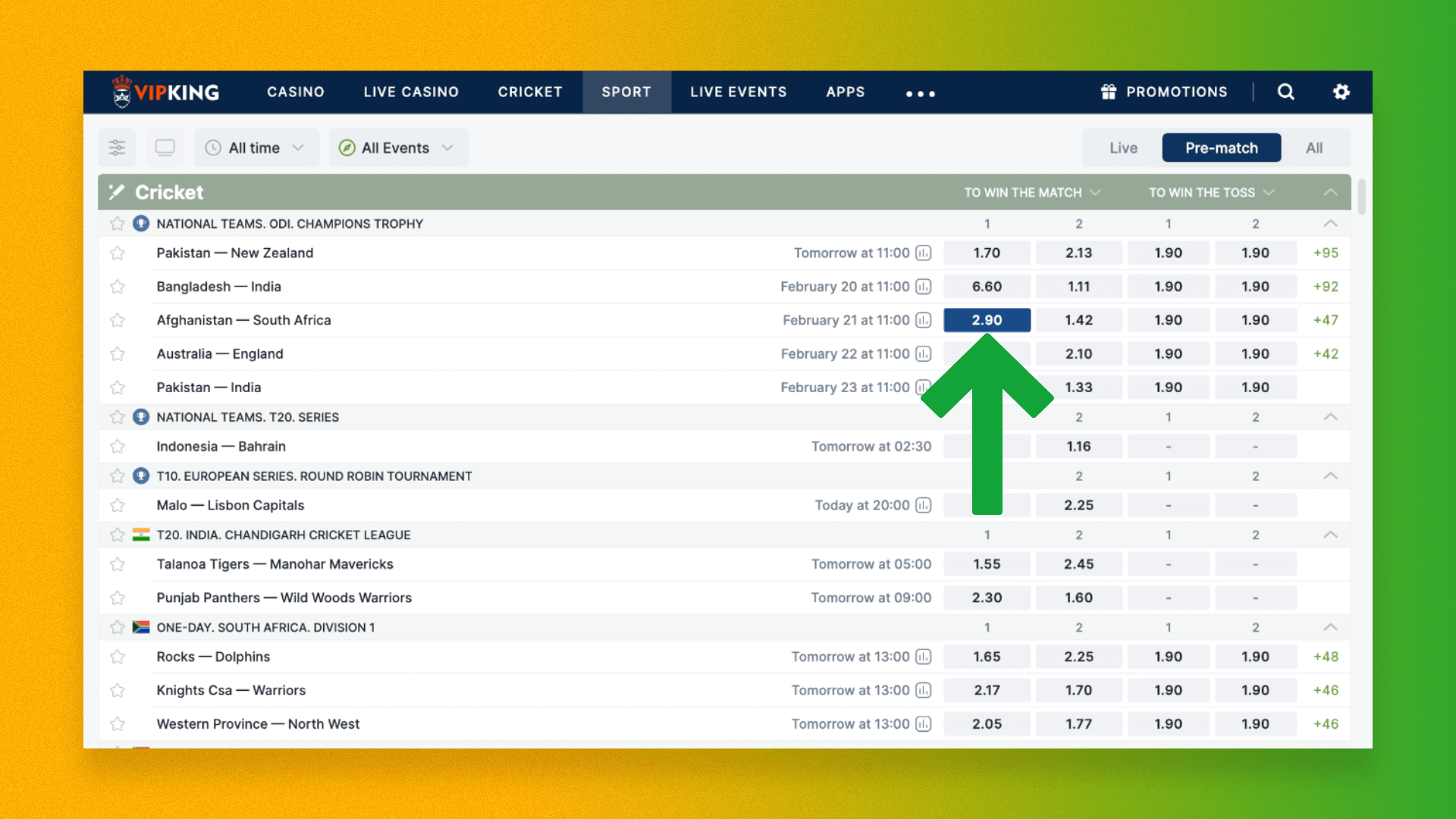This screenshot has height=819, width=1456.
Task: Favorite the Rocks — Dolphins match
Action: [117, 657]
